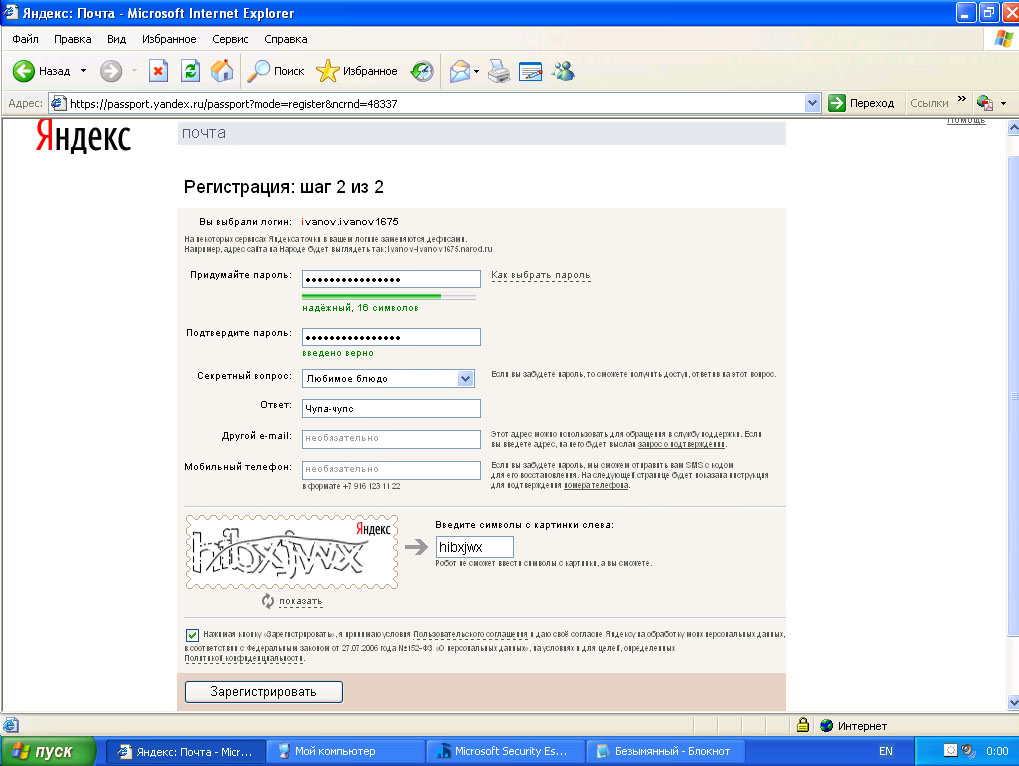Click the captcha symbols input field
The width and height of the screenshot is (1019, 766).
click(x=474, y=547)
